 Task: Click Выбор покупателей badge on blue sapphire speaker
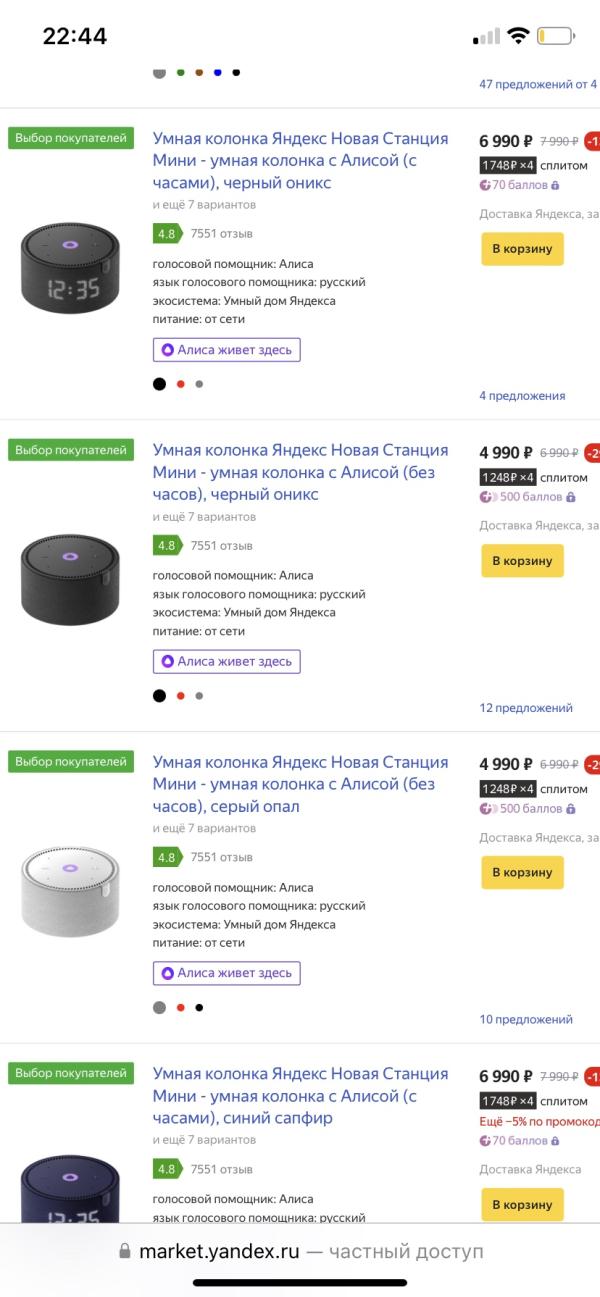coord(71,1073)
